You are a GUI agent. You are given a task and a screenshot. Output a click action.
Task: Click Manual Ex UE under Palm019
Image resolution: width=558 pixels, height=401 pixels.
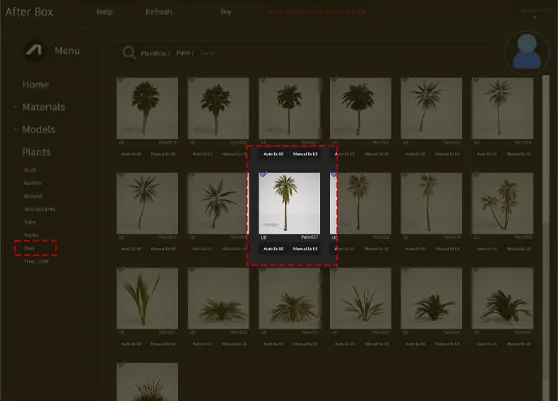[163, 154]
